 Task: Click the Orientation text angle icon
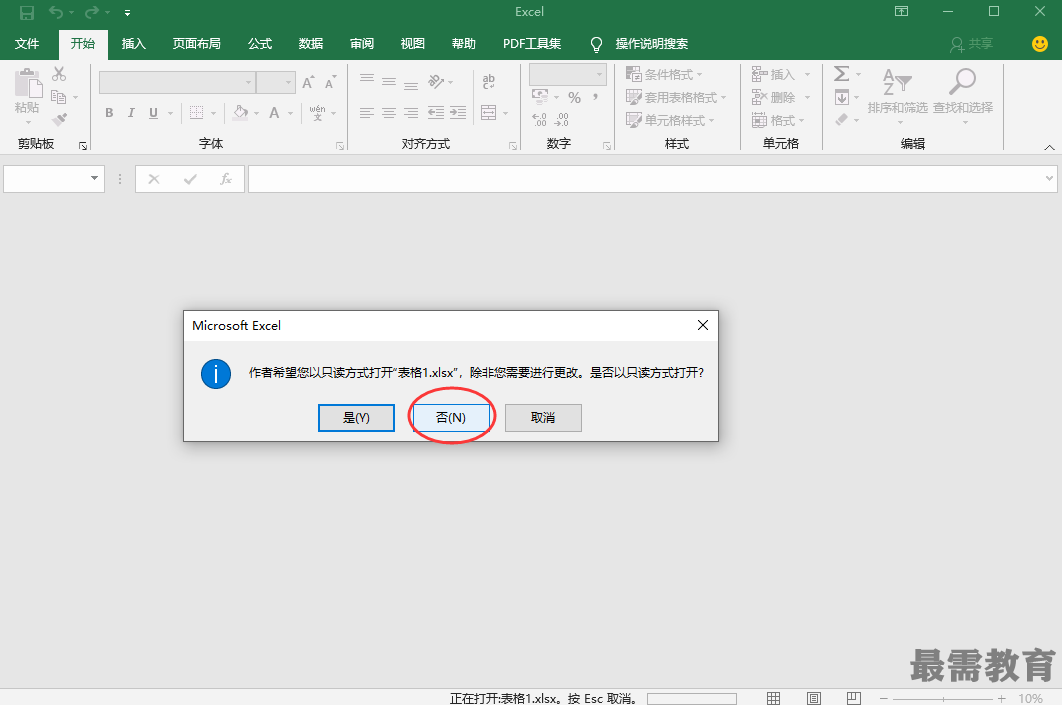coord(436,82)
